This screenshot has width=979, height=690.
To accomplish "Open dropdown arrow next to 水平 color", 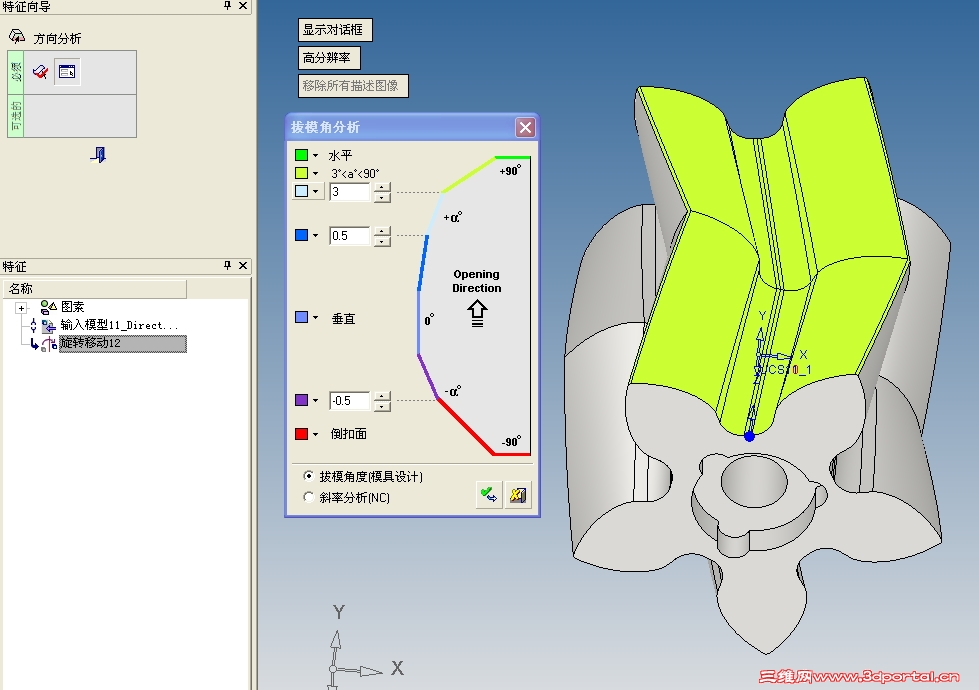I will tap(316, 155).
